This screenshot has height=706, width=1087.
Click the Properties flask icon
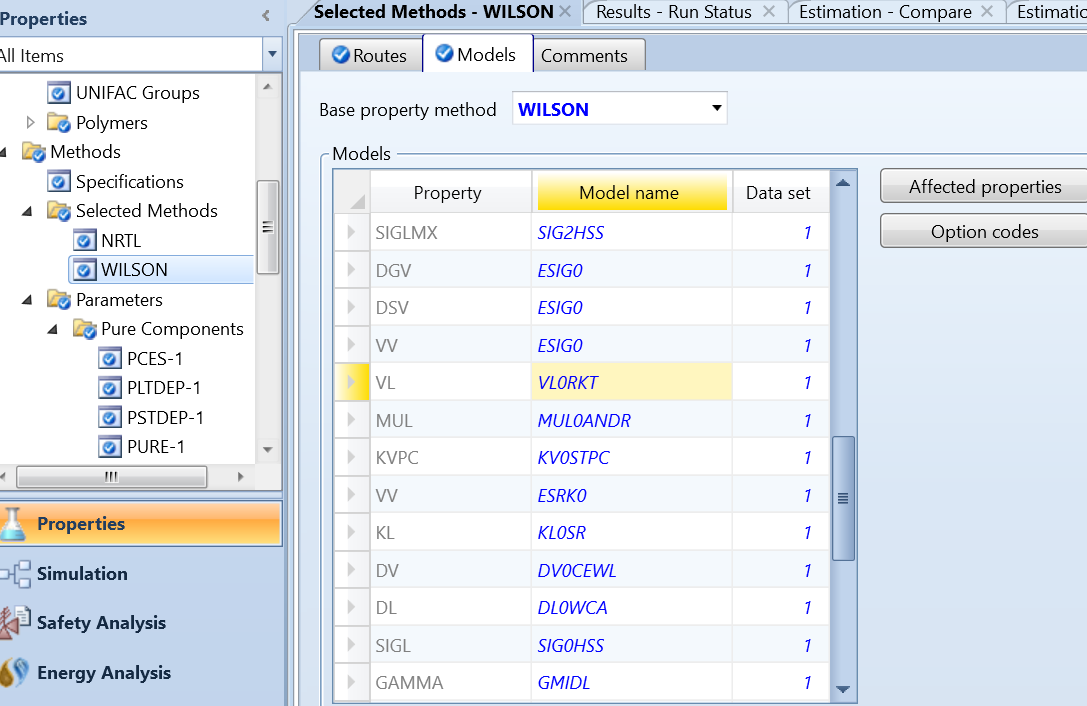click(x=12, y=524)
